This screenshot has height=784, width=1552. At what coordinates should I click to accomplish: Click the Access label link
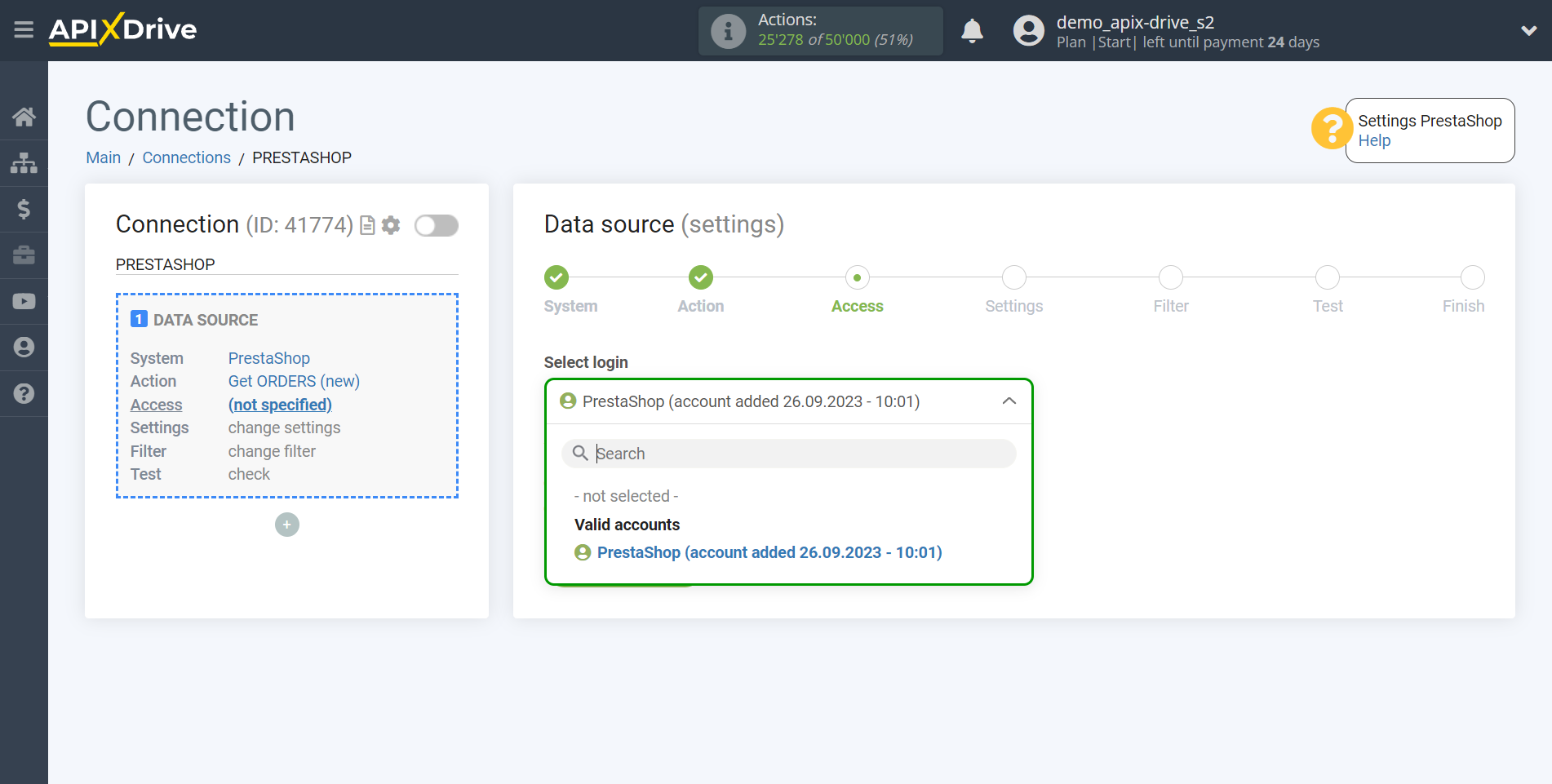156,405
